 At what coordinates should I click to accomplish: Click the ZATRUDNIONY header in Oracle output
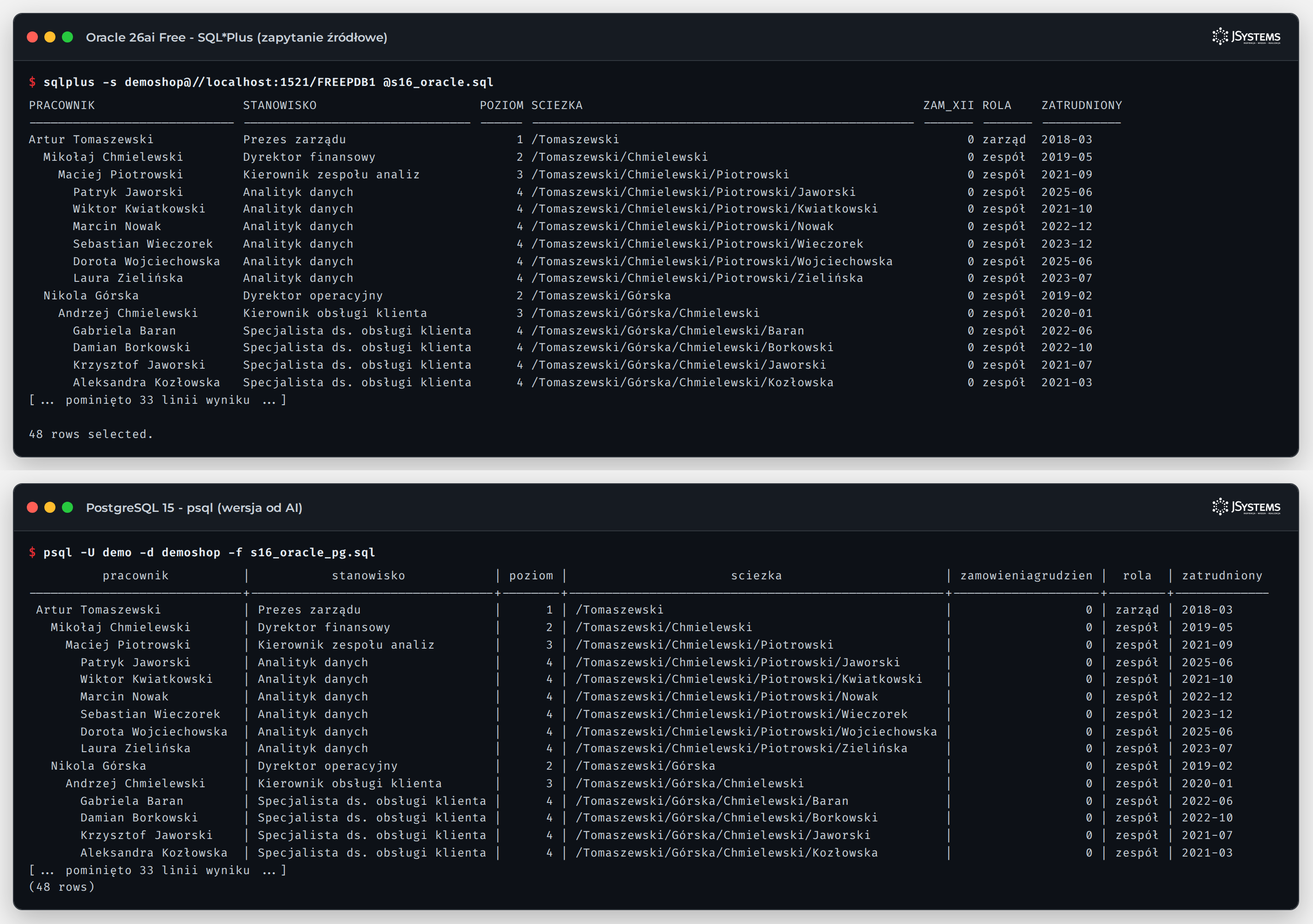pos(1082,106)
